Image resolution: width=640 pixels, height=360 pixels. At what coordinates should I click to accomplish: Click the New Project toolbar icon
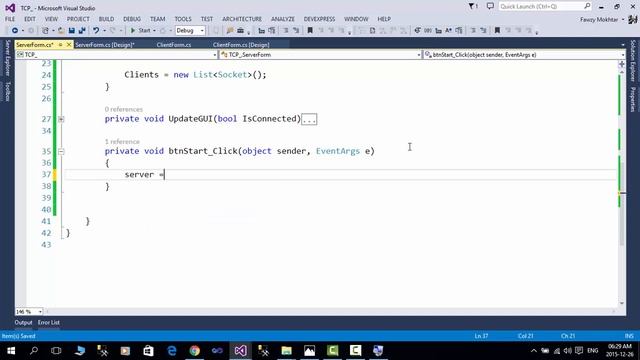coord(45,31)
